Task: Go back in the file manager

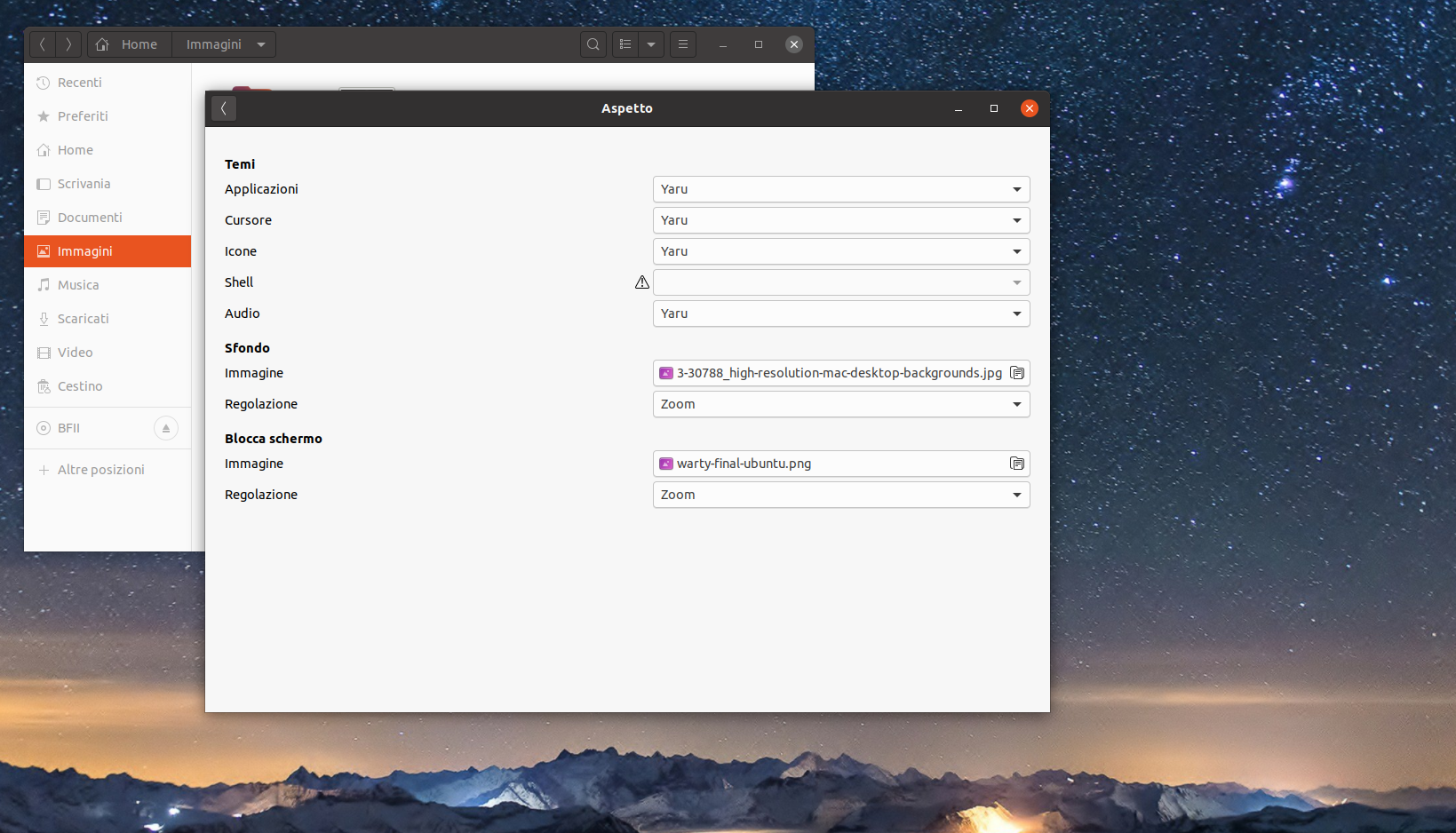Action: tap(43, 44)
